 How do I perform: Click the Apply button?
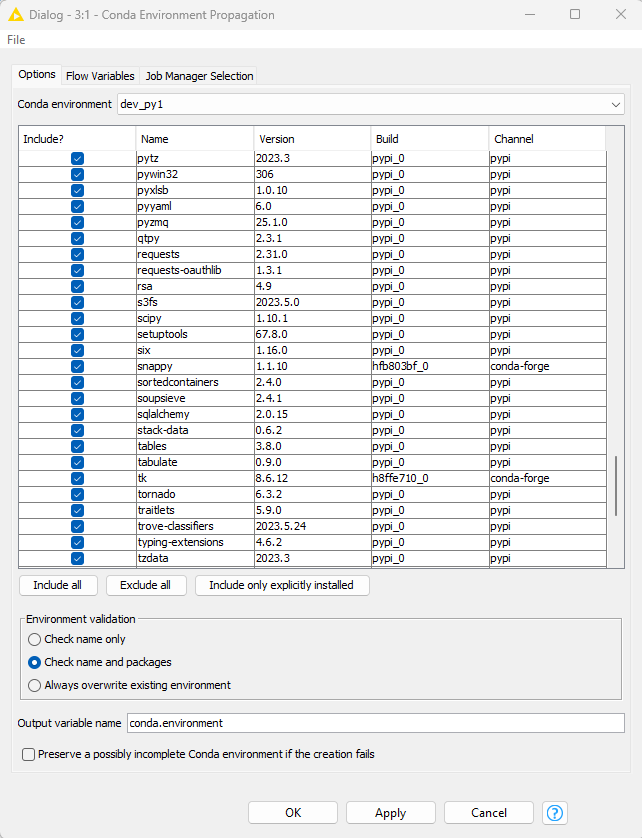point(391,813)
